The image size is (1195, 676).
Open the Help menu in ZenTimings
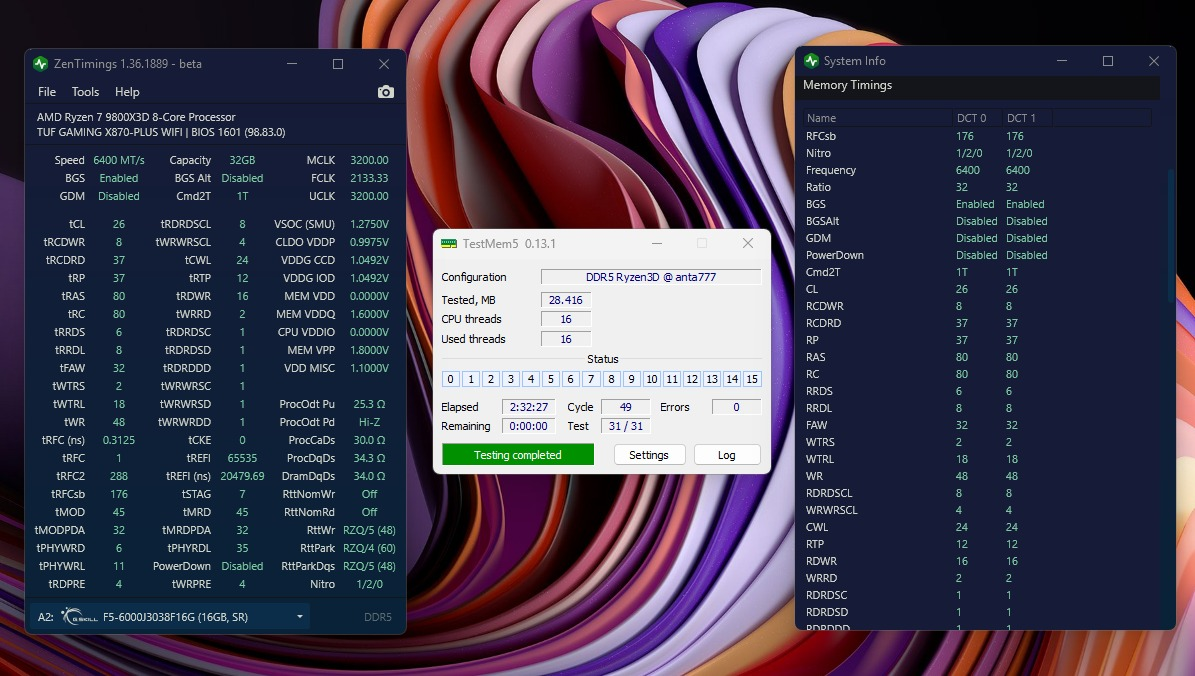tap(127, 91)
